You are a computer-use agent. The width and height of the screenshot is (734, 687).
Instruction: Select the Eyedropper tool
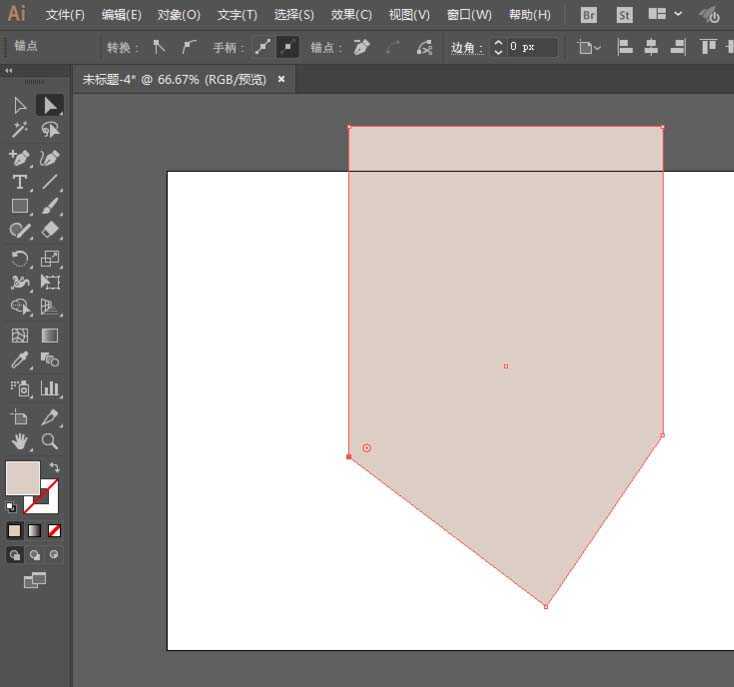pyautogui.click(x=19, y=360)
